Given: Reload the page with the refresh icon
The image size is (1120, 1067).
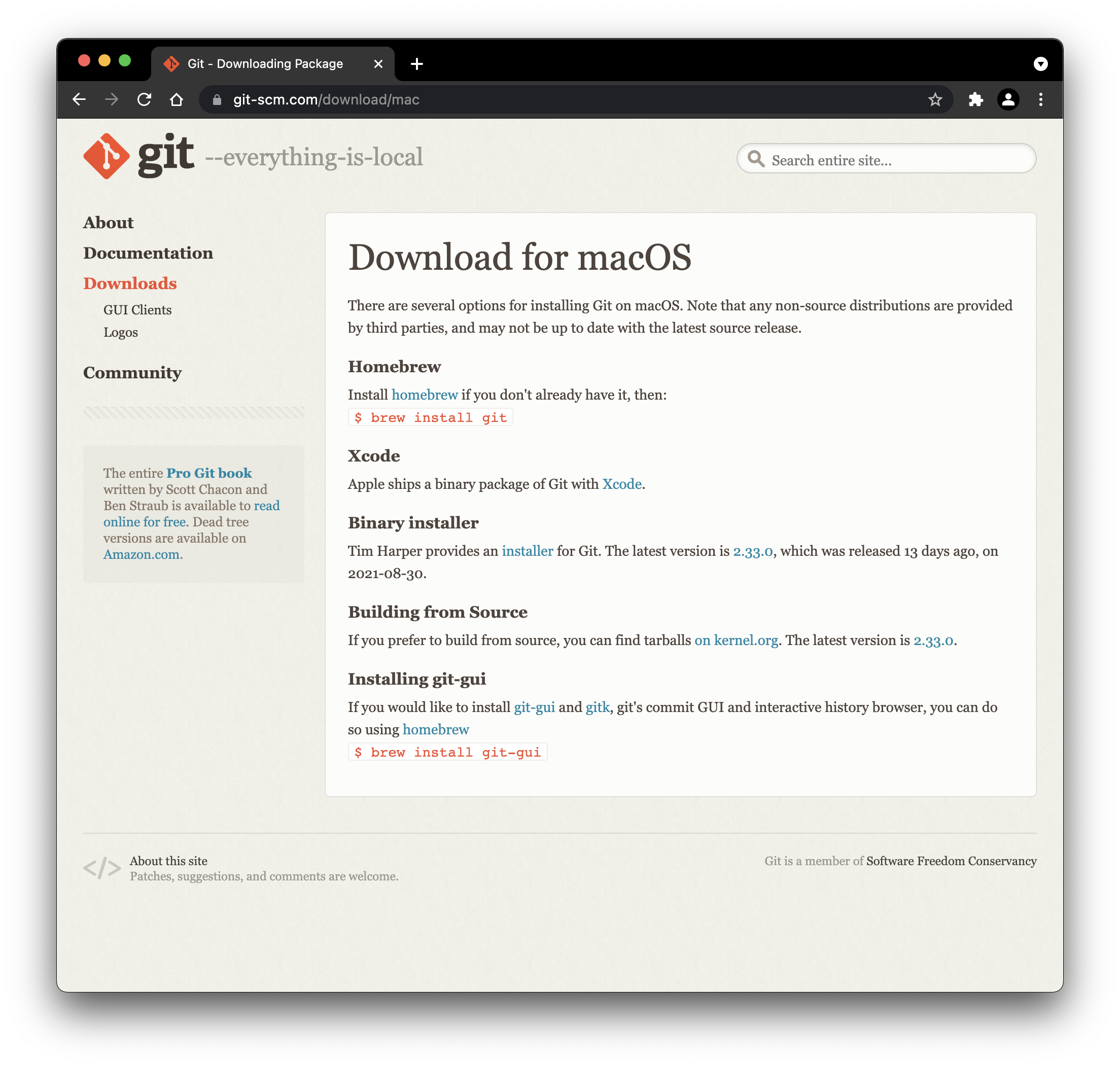Looking at the screenshot, I should point(145,99).
